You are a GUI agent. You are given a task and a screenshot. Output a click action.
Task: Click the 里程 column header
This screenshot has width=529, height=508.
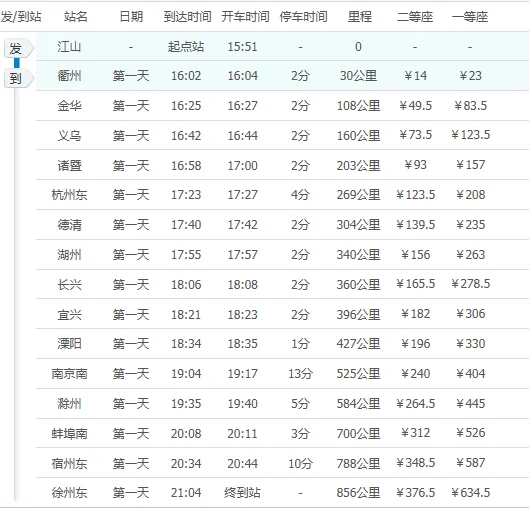[360, 17]
